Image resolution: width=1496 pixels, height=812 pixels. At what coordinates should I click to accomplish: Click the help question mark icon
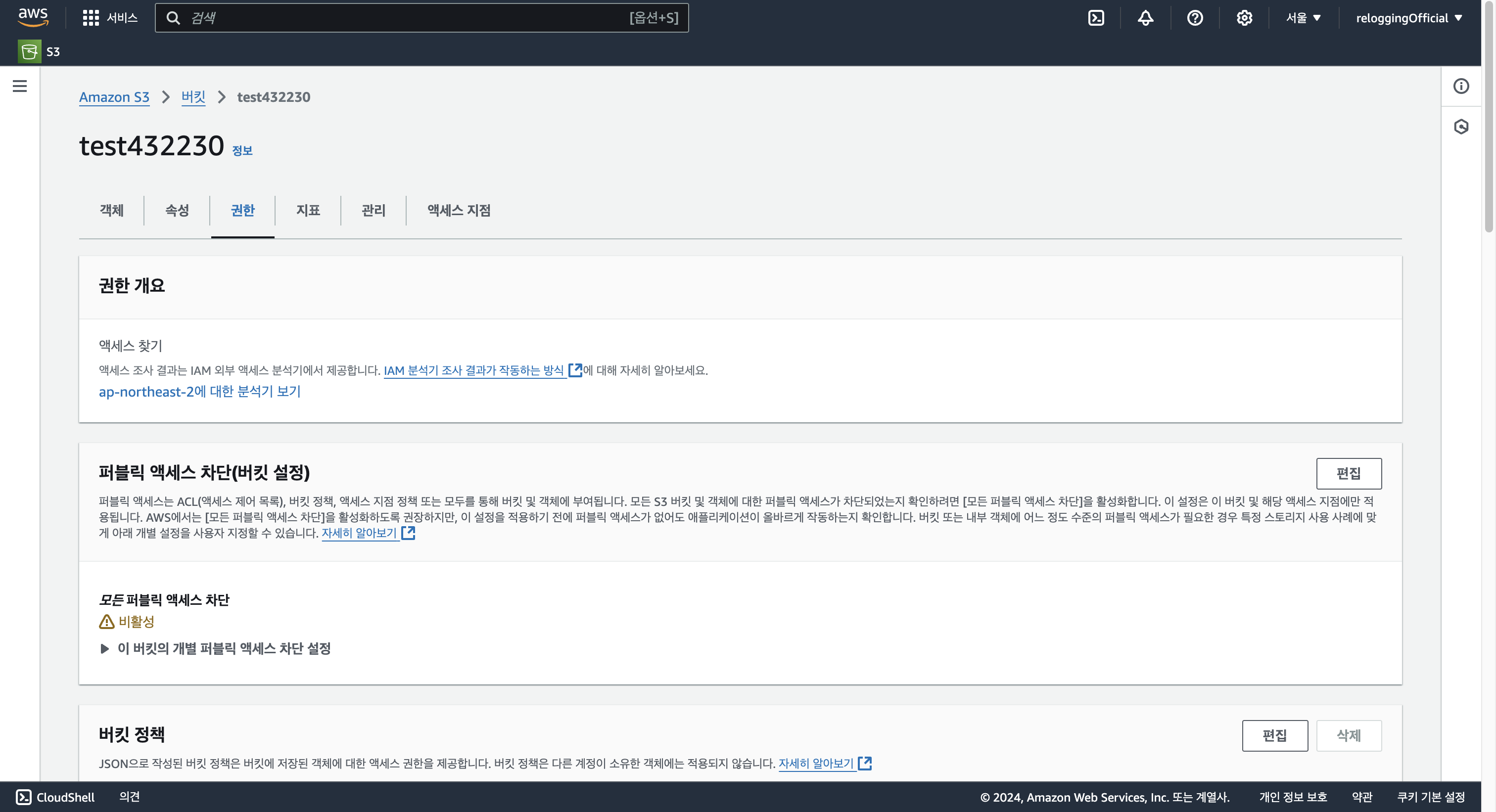tap(1195, 17)
